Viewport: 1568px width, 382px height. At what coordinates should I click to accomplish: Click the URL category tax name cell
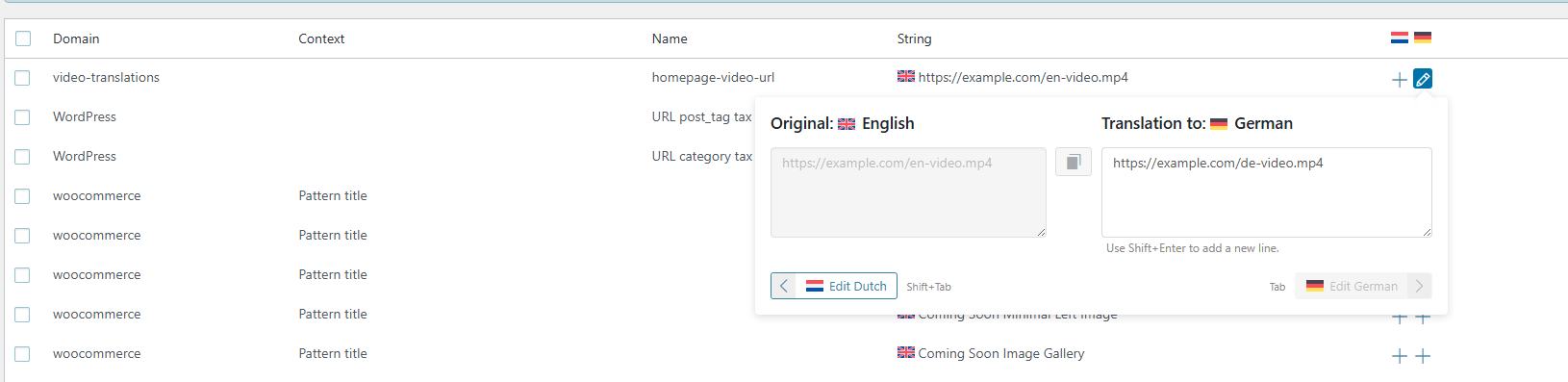[702, 156]
